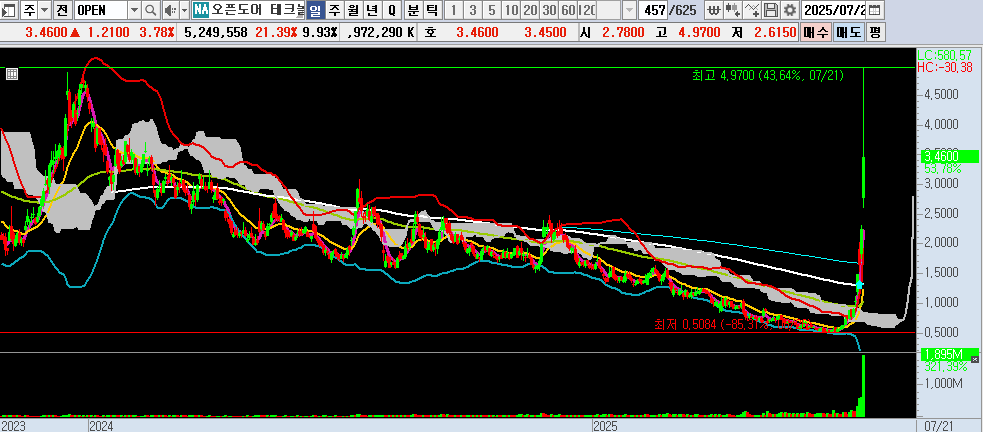This screenshot has height=432, width=983.
Task: Click the 5,249,558 volume value
Action: click(216, 33)
